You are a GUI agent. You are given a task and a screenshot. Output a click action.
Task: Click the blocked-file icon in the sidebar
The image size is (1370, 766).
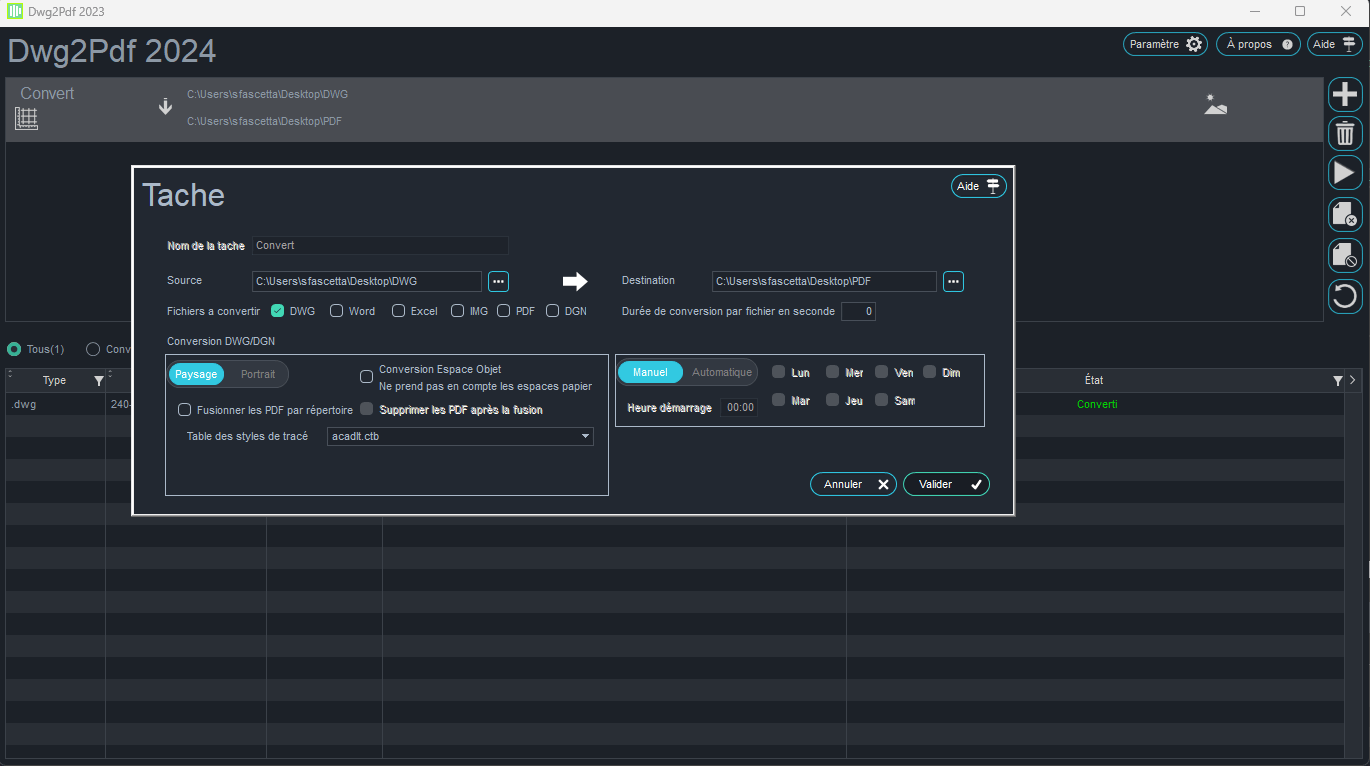point(1345,255)
